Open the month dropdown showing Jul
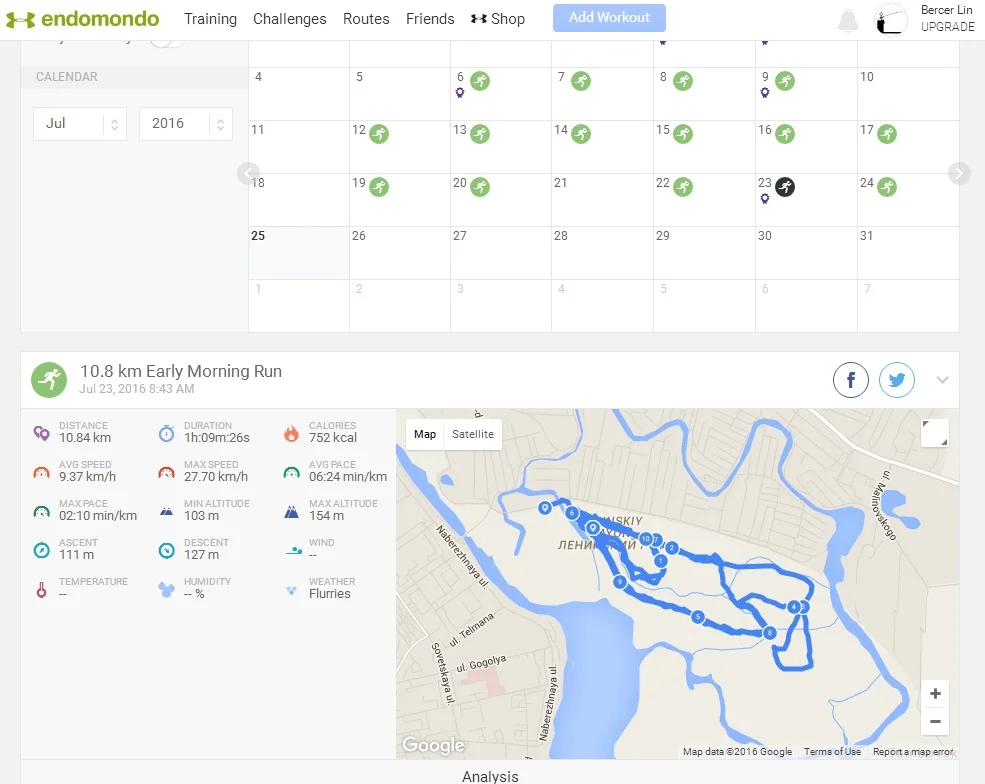 coord(80,124)
